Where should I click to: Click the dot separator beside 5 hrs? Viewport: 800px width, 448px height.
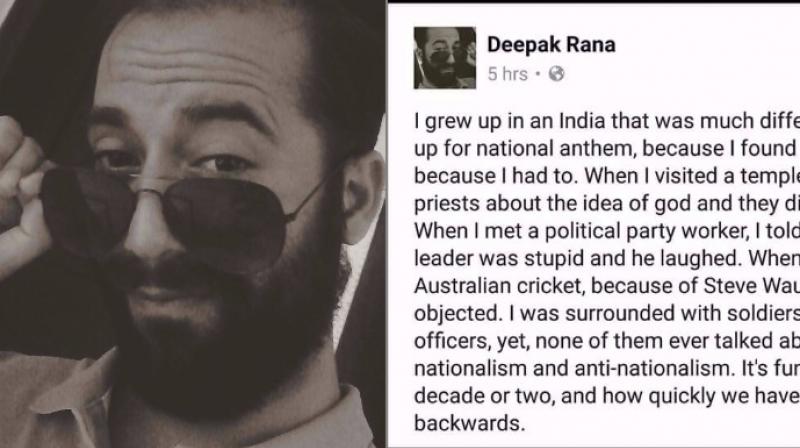point(538,74)
